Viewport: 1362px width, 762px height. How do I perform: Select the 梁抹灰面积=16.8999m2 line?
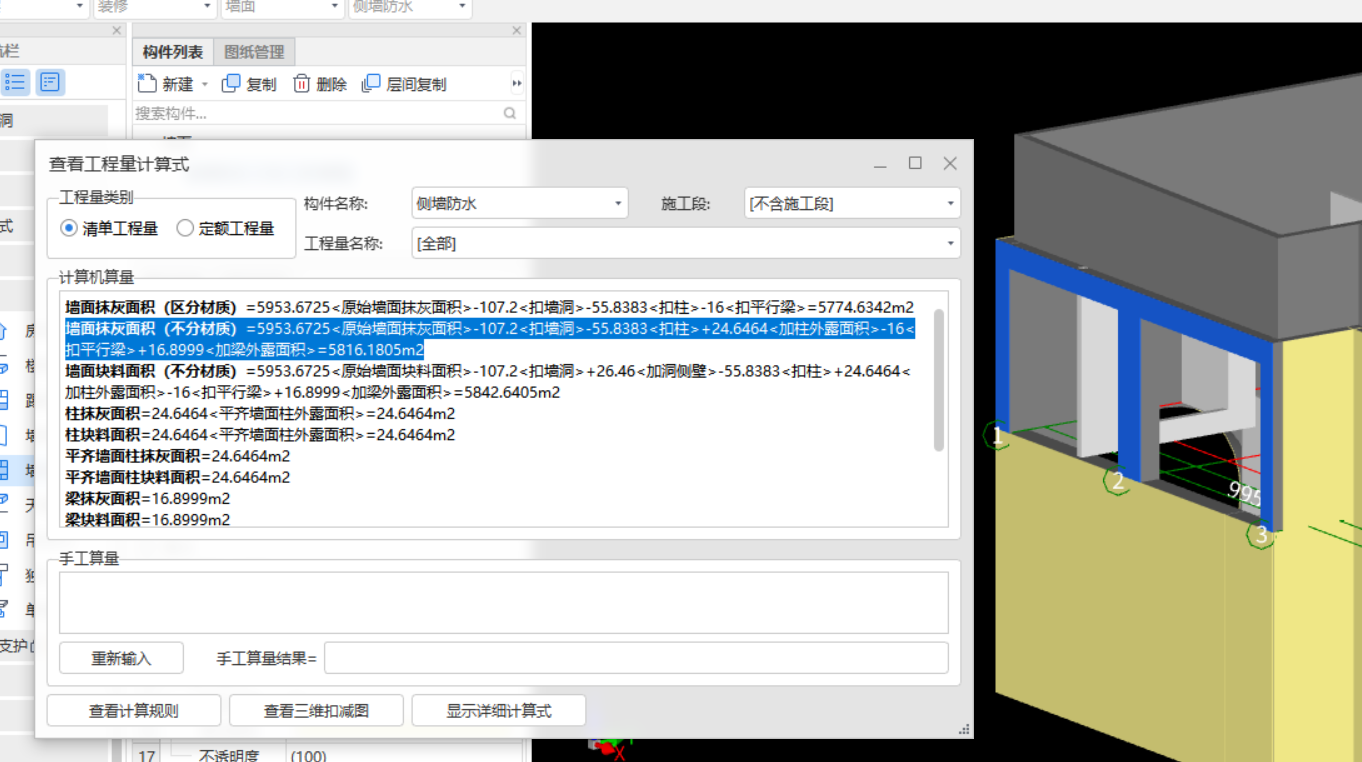[x=148, y=498]
